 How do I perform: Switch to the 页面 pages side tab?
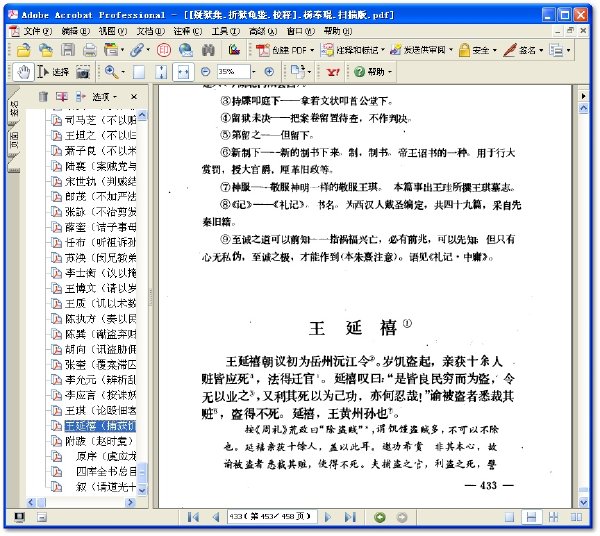(14, 140)
